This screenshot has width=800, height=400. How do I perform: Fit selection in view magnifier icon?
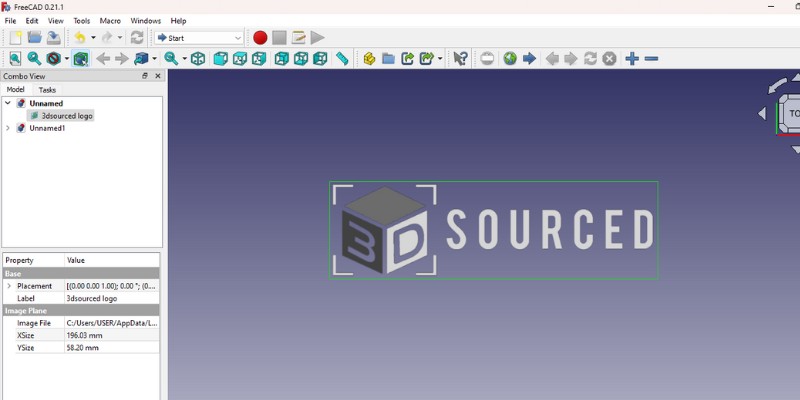(x=34, y=59)
